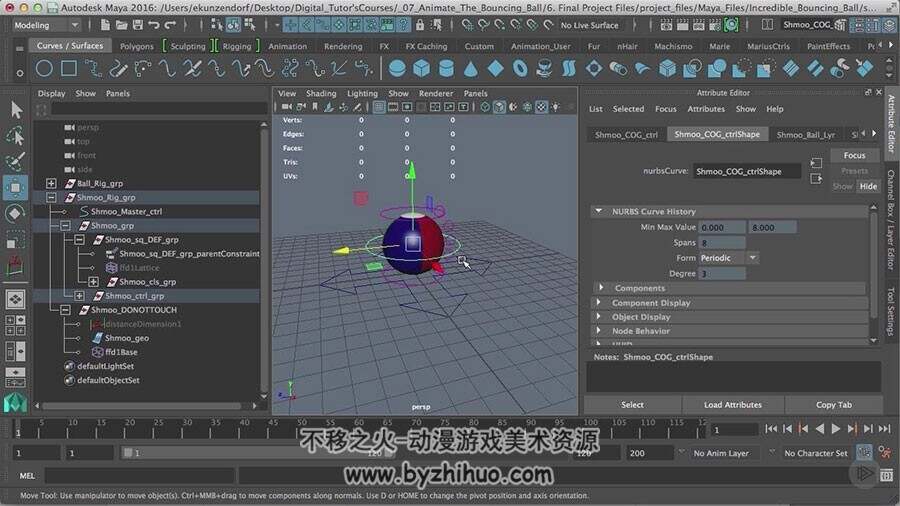Click the Focus button
900x506 pixels.
(x=854, y=155)
